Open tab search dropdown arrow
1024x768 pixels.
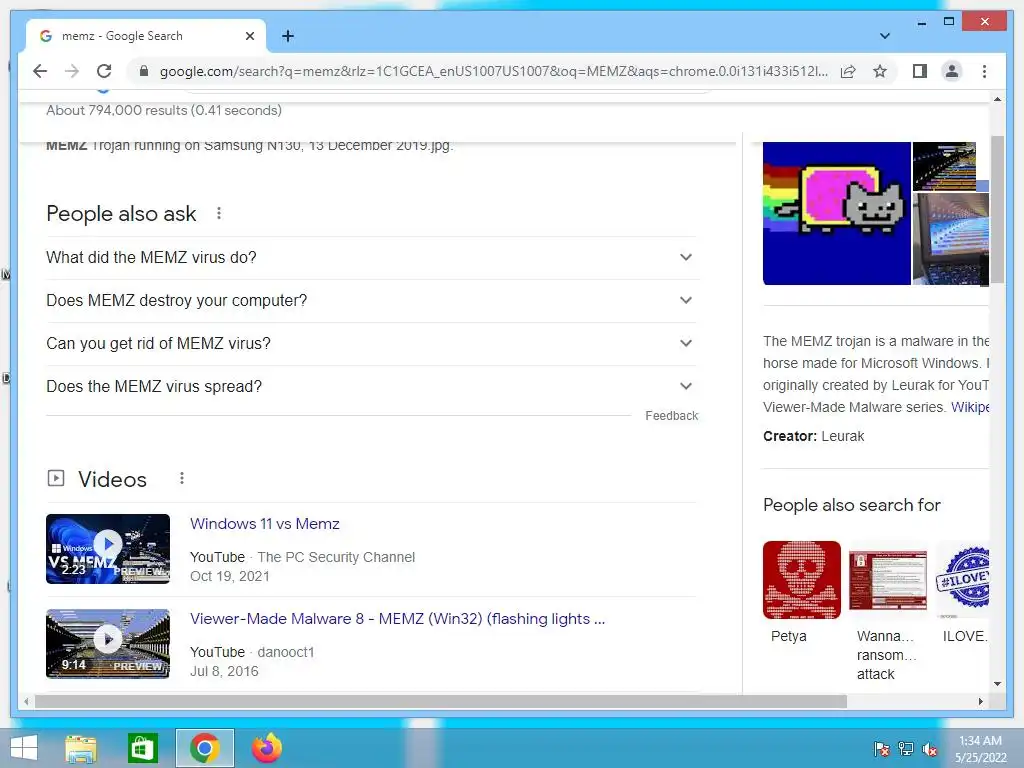coord(884,36)
